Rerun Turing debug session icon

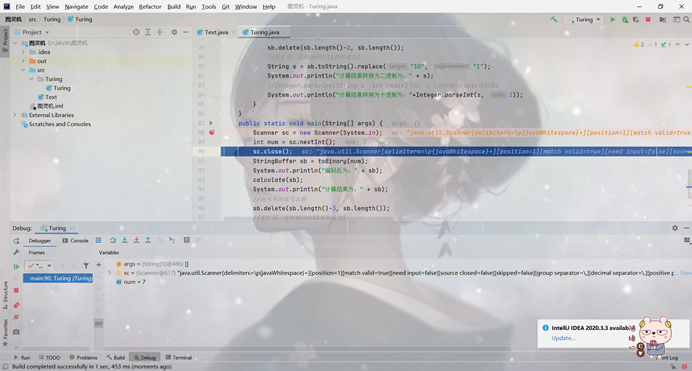tap(16, 241)
